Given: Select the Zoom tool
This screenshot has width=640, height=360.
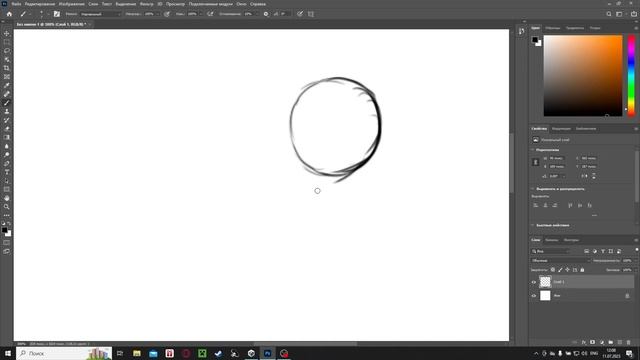Looking at the screenshot, I should tap(7, 207).
